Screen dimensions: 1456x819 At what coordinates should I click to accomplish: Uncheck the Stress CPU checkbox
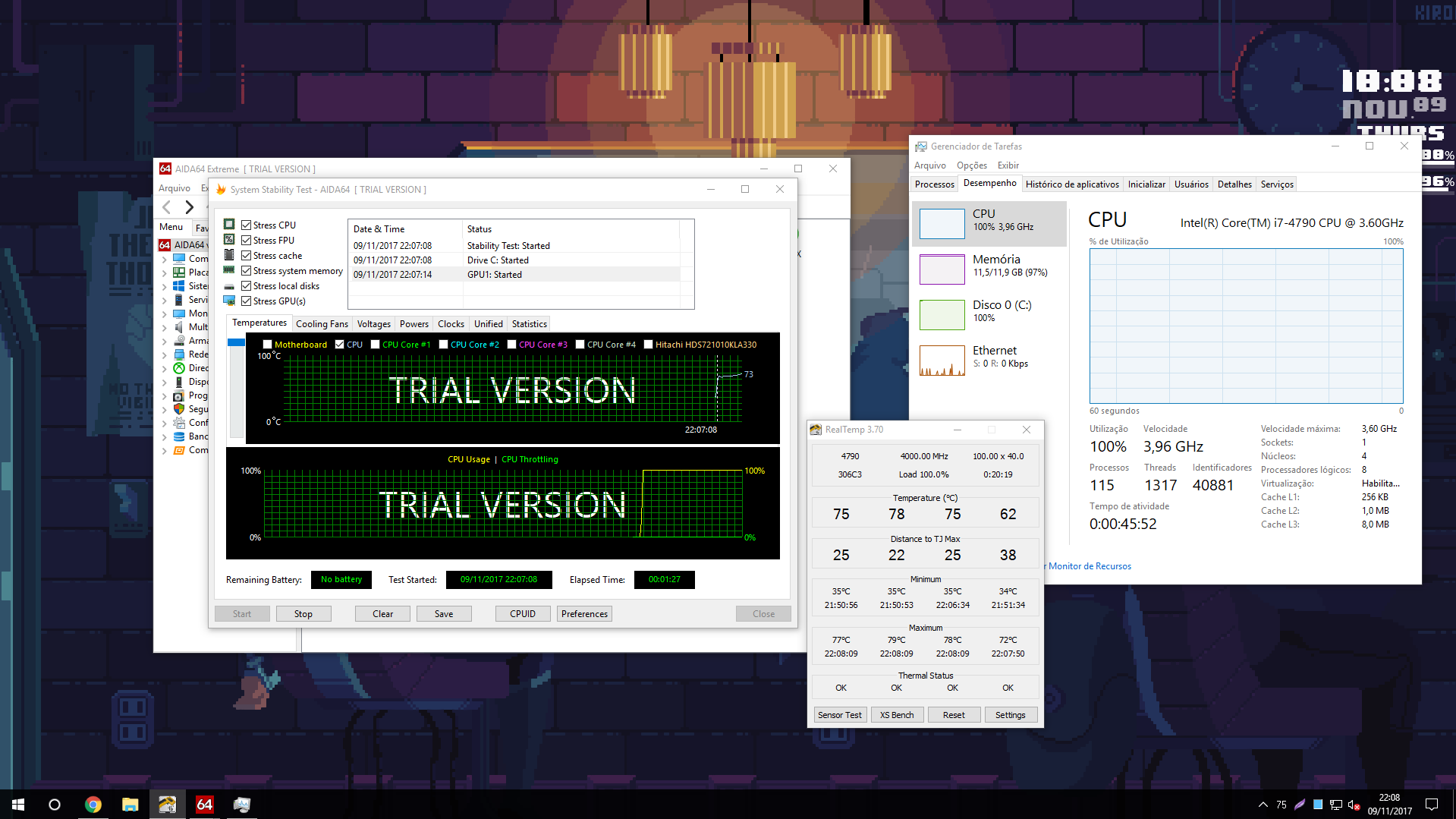pos(246,225)
